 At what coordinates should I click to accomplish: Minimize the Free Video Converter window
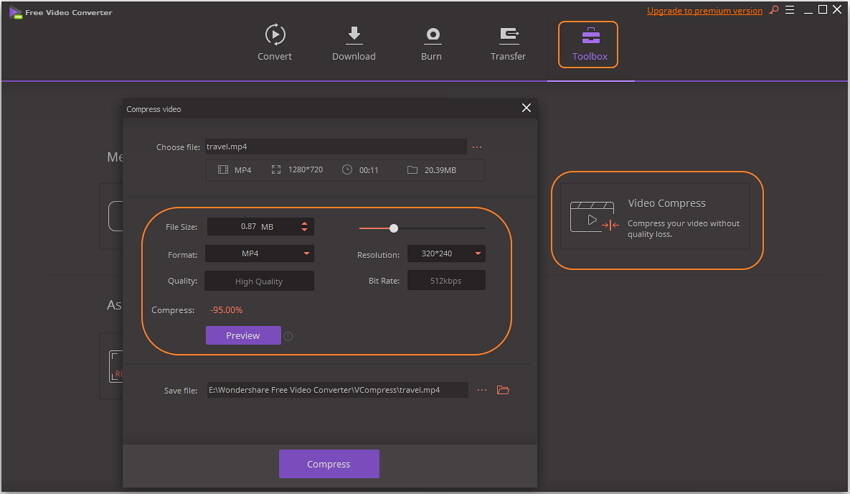coord(808,10)
